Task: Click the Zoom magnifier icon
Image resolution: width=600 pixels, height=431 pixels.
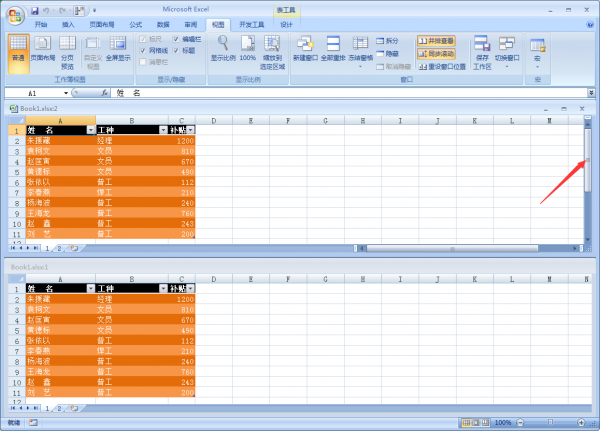Action: click(223, 43)
